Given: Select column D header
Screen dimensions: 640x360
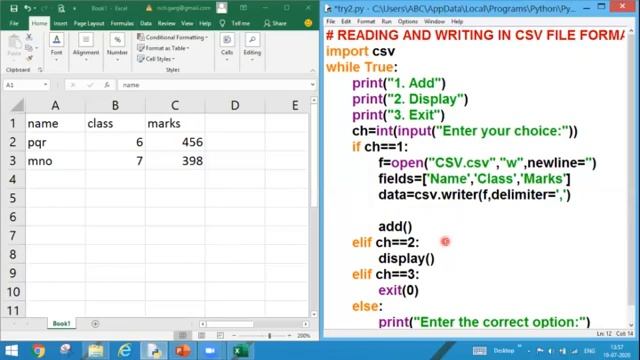Looking at the screenshot, I should tap(235, 105).
